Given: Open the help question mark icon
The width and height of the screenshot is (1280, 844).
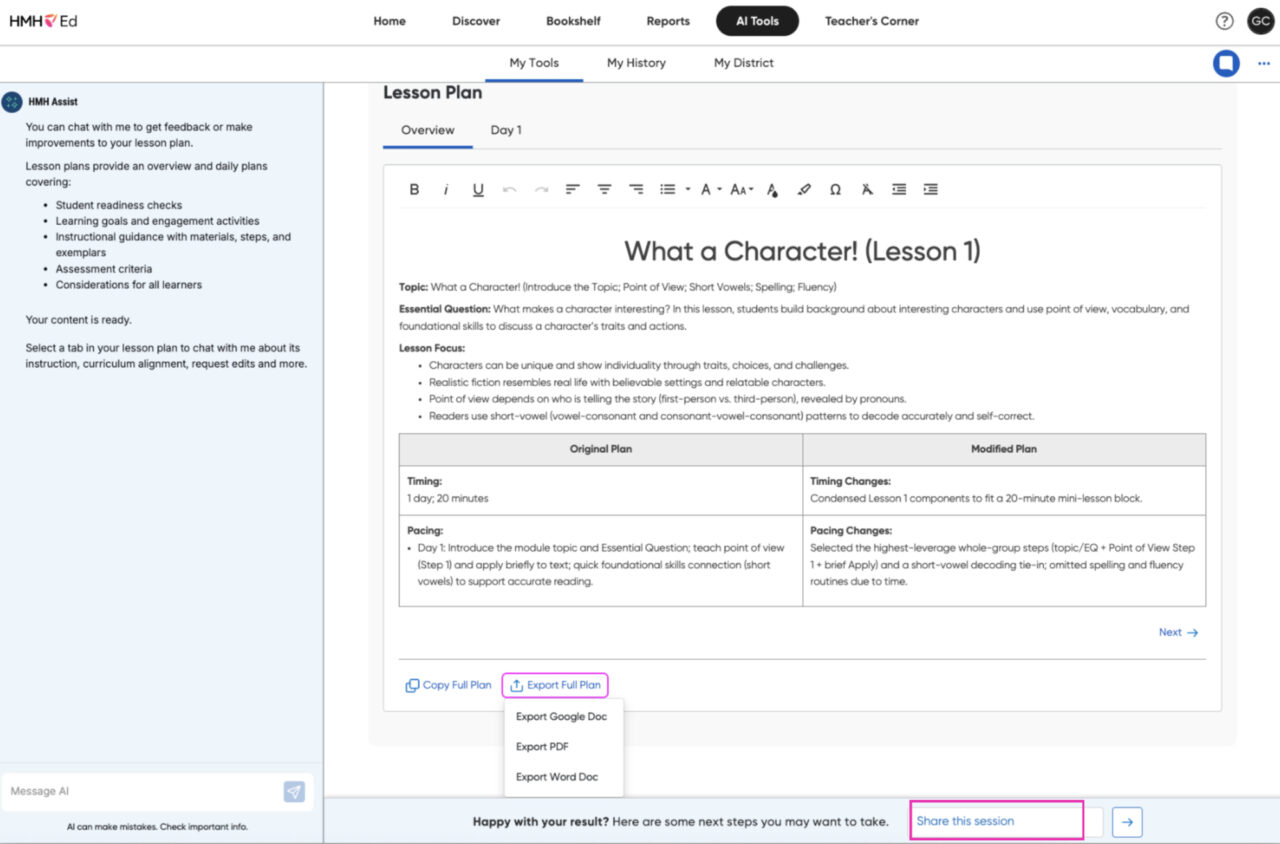Looking at the screenshot, I should point(1224,21).
